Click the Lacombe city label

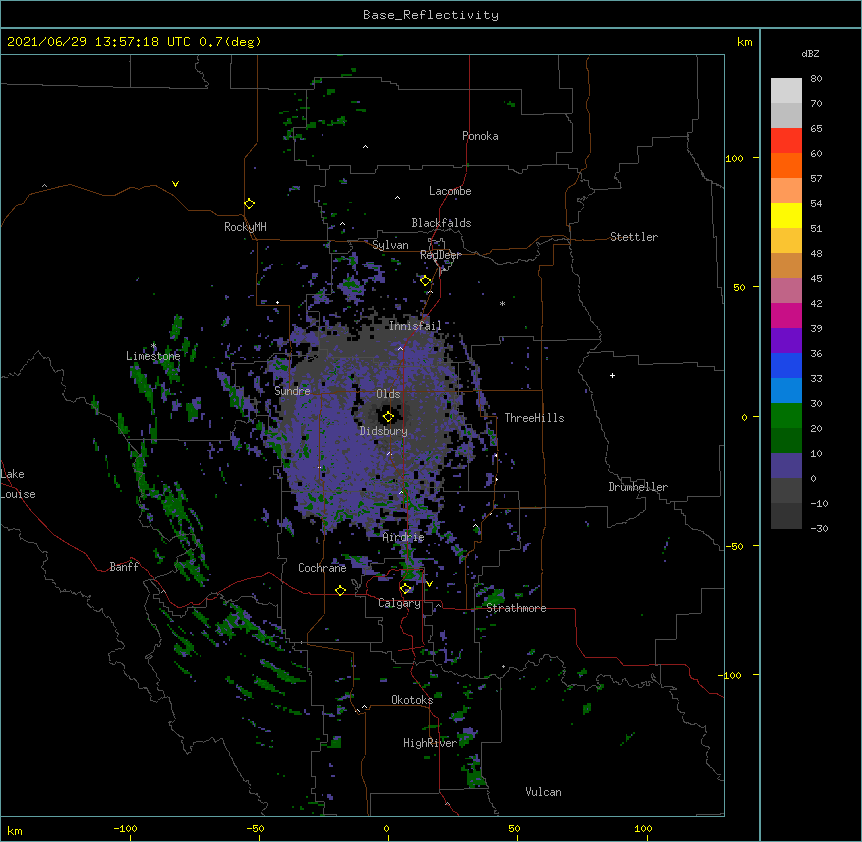(x=450, y=191)
